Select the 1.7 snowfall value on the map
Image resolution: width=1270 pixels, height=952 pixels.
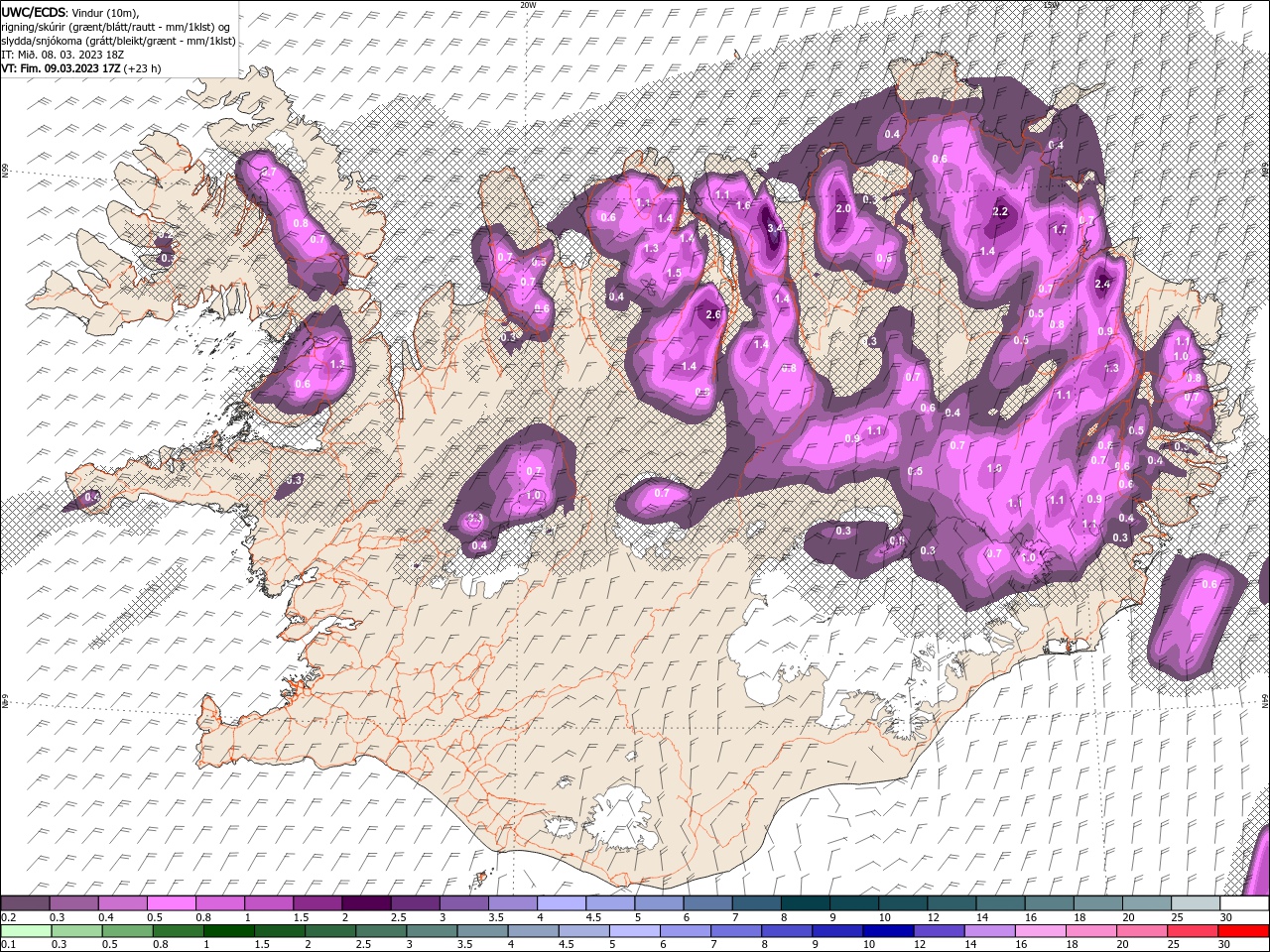[x=1060, y=229]
